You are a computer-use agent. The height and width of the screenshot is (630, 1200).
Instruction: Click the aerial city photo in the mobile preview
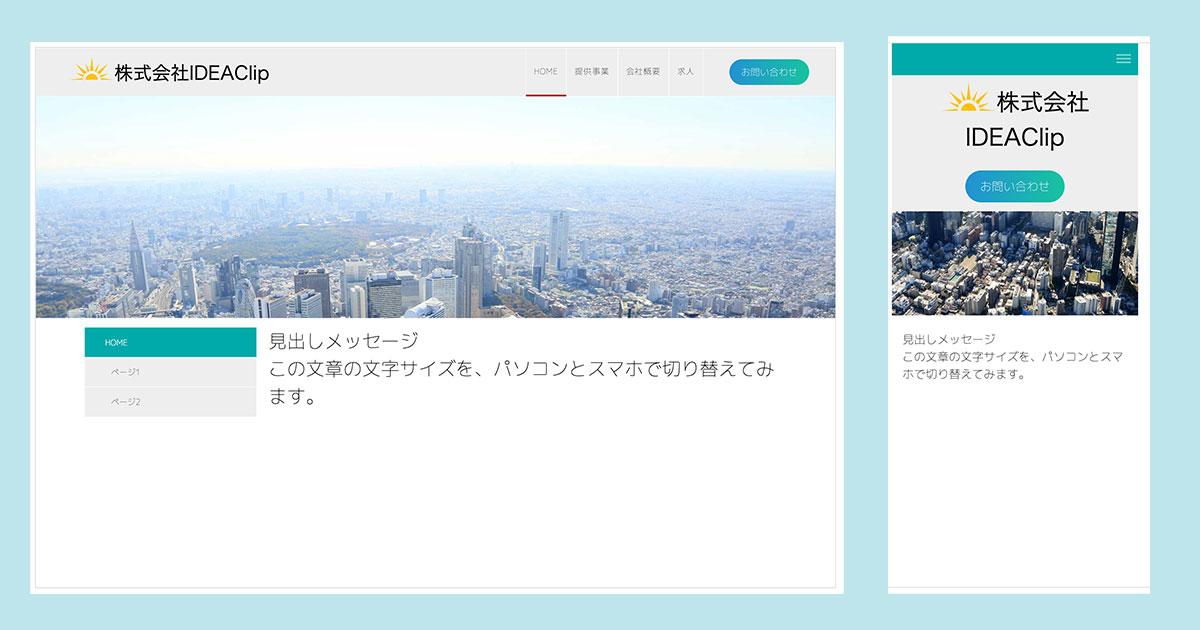click(1015, 263)
